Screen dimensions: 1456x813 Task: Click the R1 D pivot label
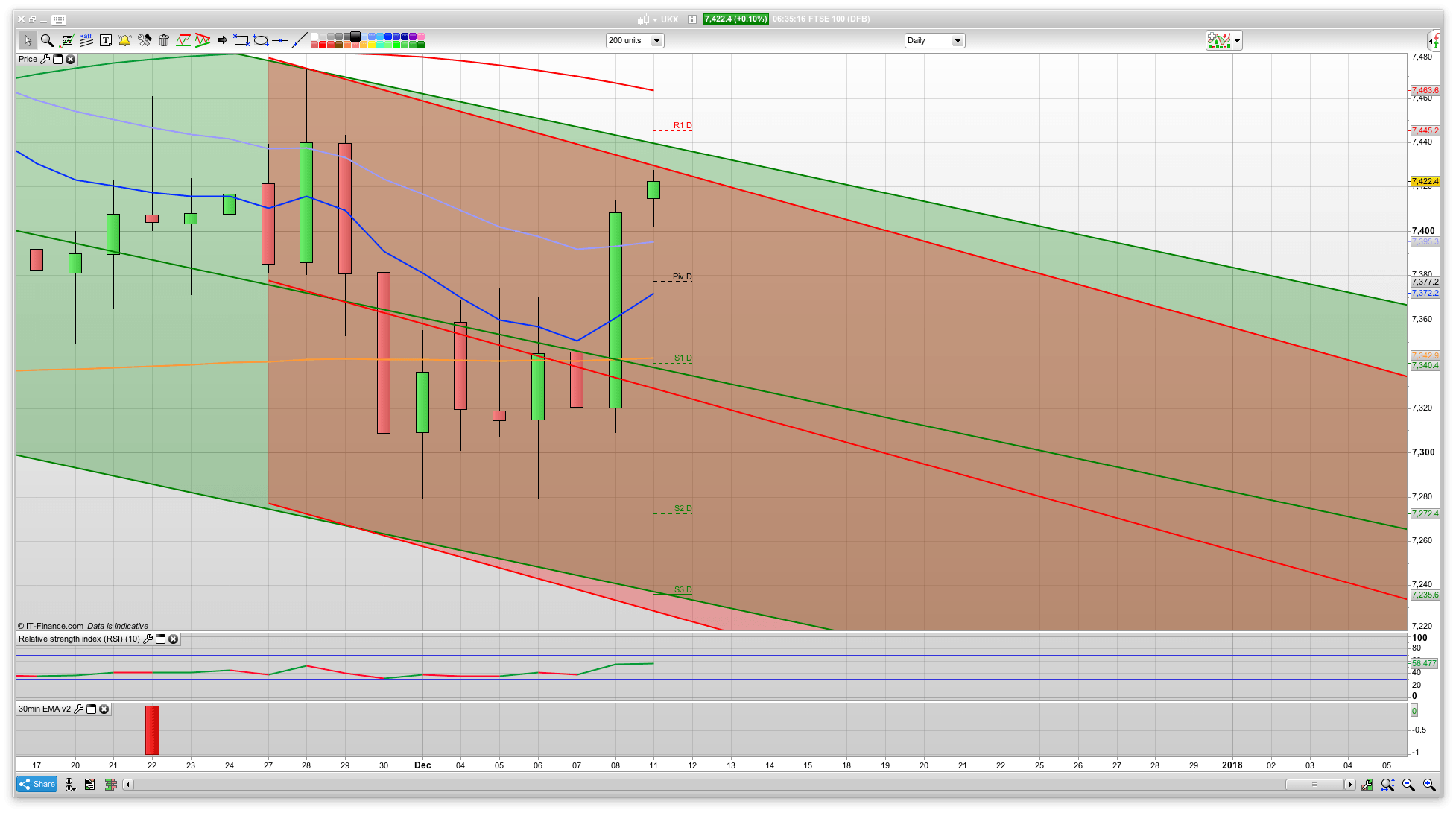(683, 125)
